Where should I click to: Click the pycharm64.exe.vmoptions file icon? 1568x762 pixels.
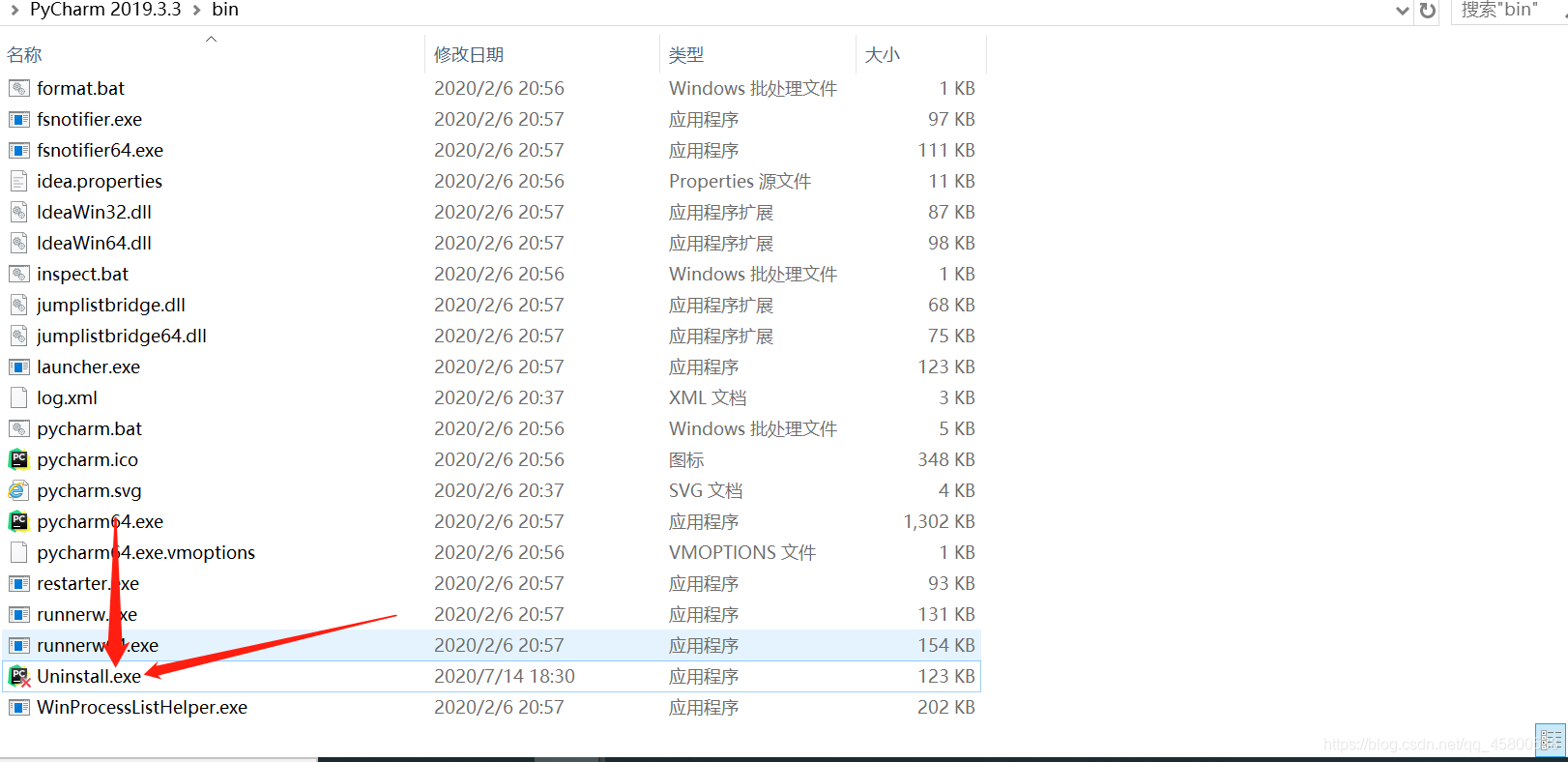point(18,552)
